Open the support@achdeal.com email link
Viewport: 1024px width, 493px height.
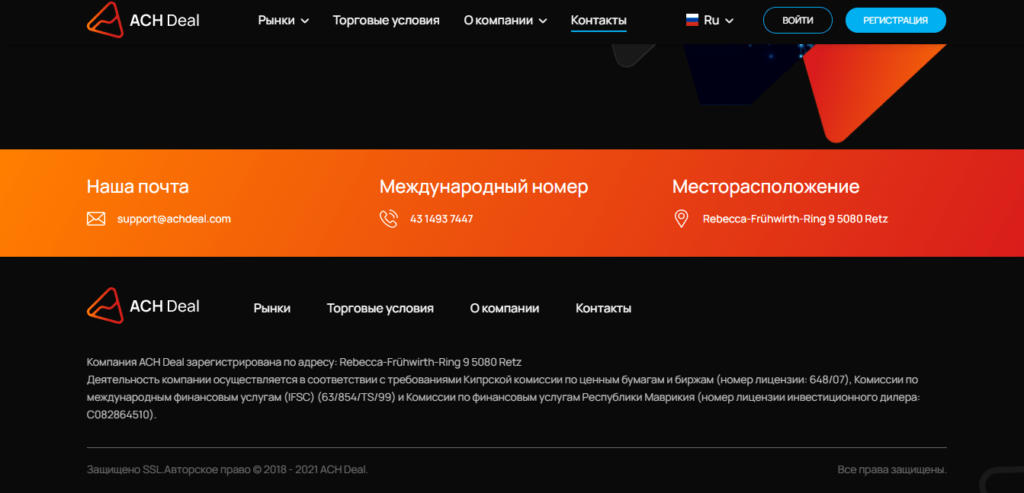[174, 219]
